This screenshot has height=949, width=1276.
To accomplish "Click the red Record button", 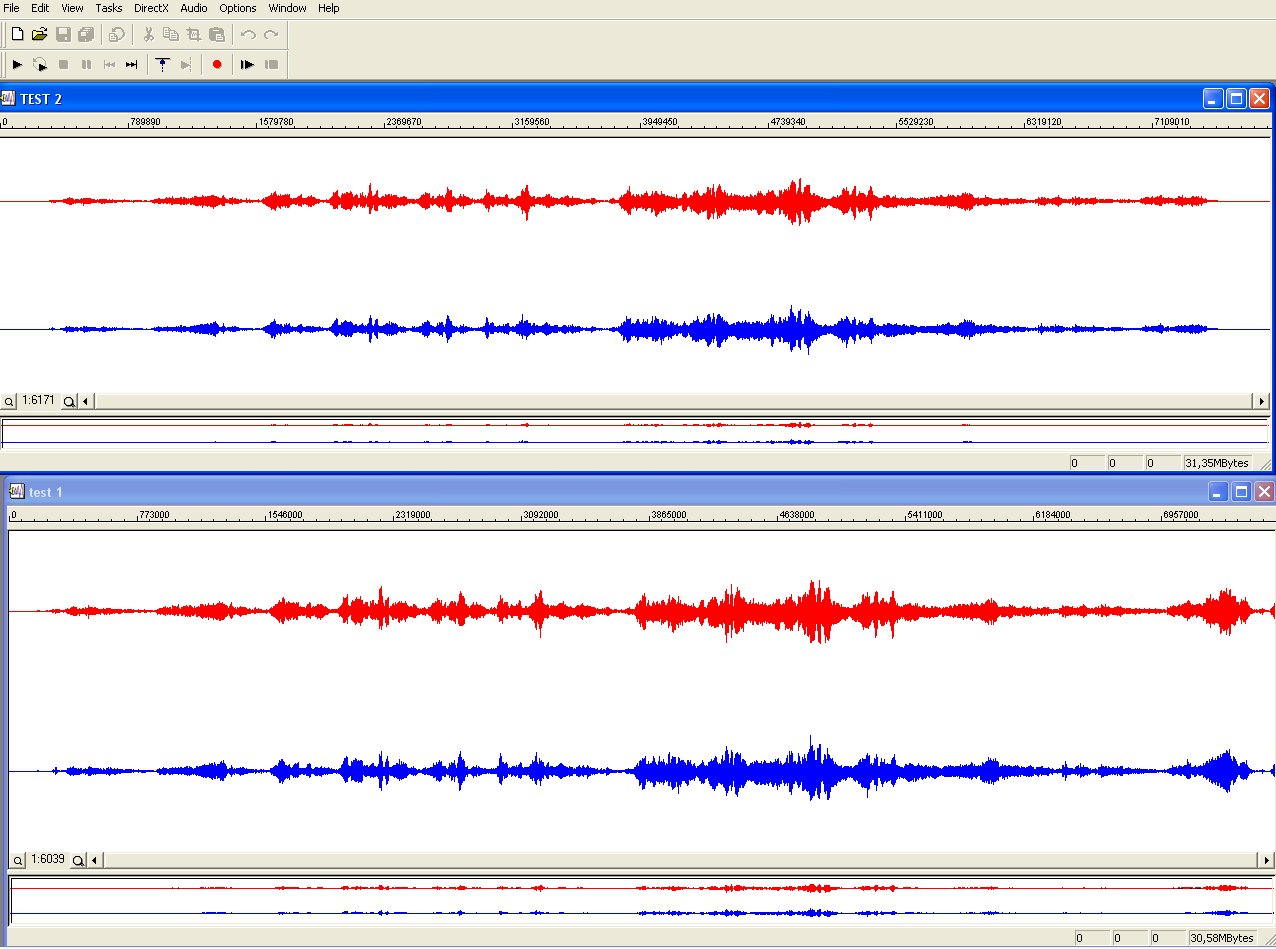I will click(217, 65).
